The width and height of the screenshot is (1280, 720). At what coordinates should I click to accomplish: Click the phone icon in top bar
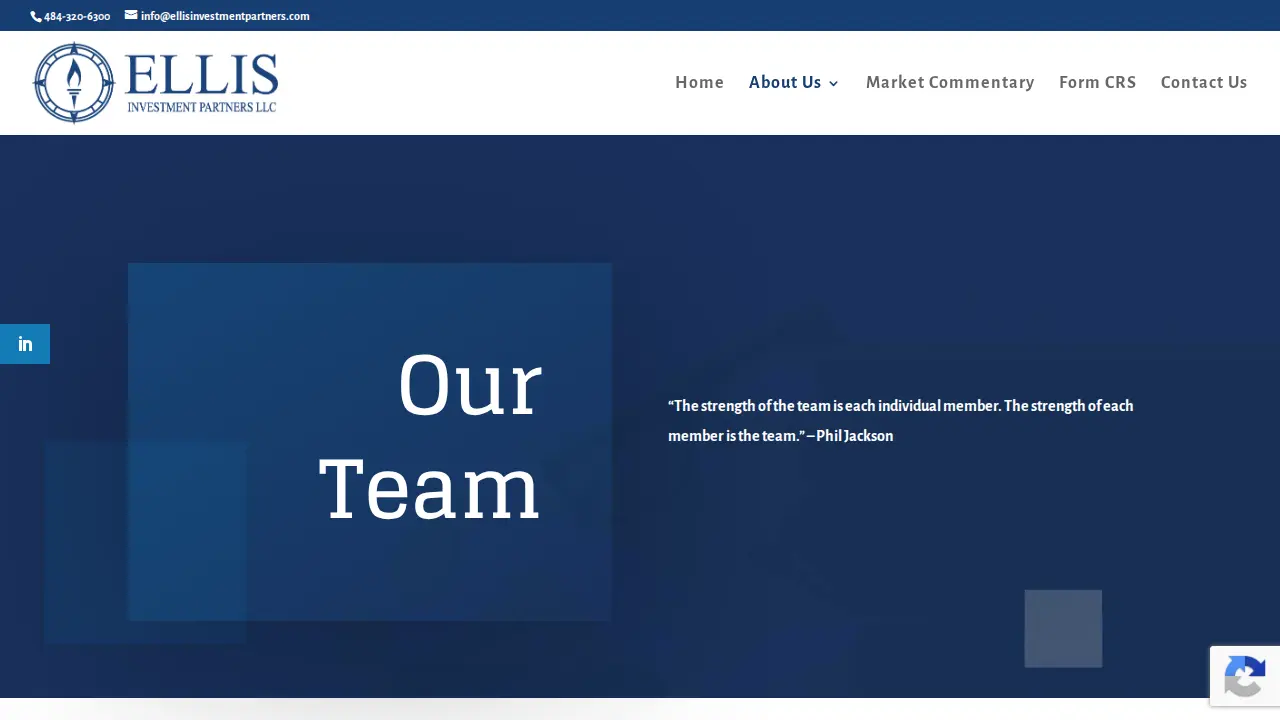[36, 16]
